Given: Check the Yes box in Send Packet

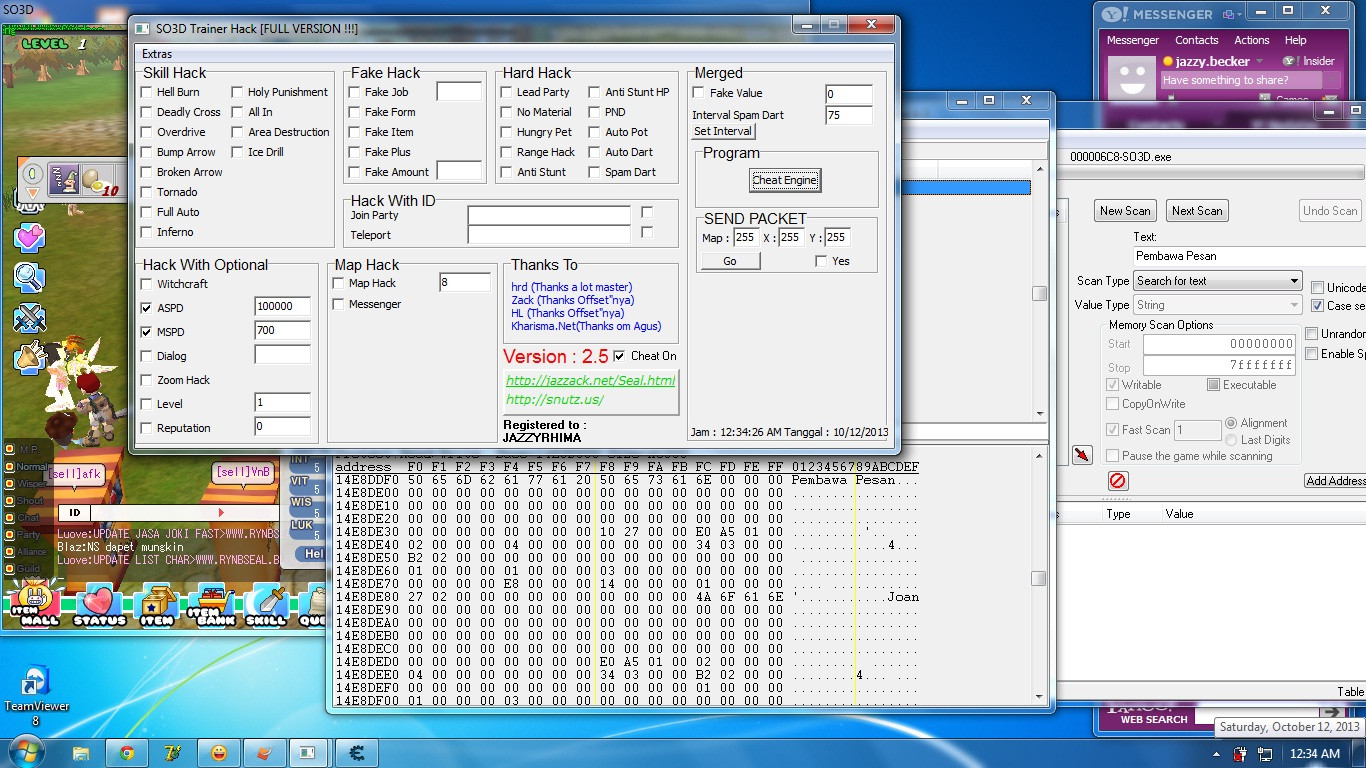Looking at the screenshot, I should coord(821,261).
